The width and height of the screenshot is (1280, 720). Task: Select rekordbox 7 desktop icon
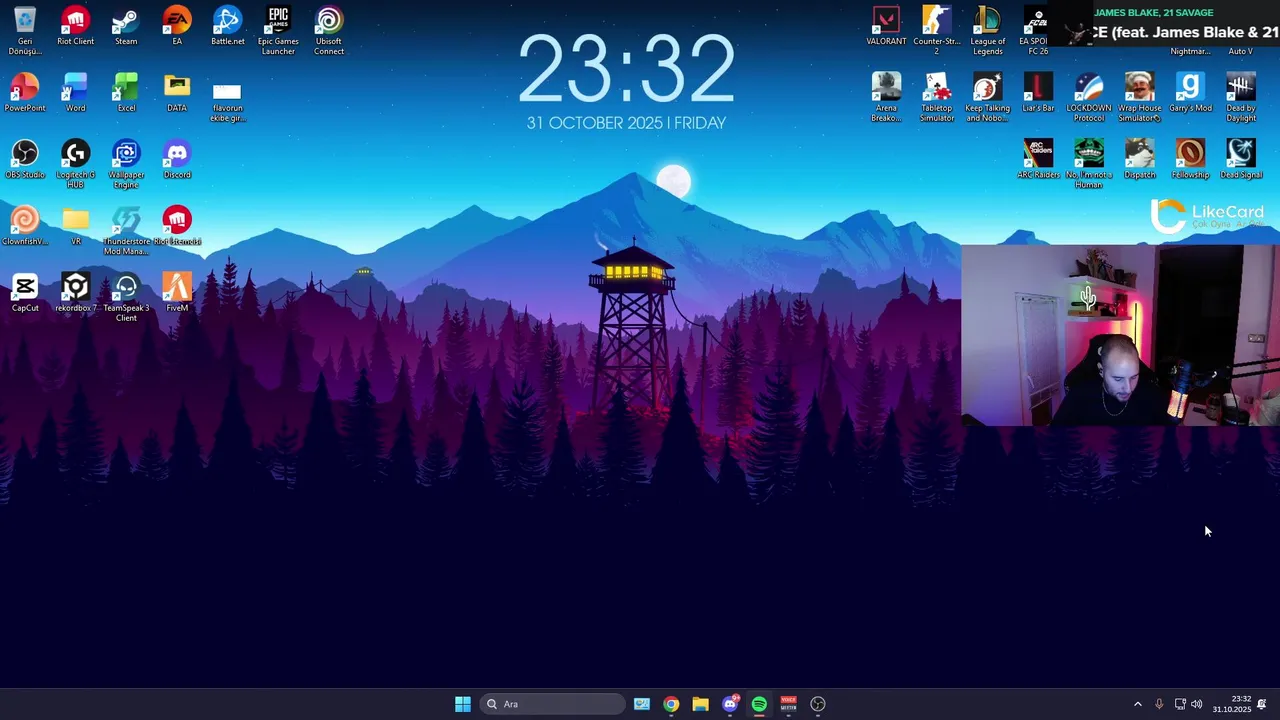(75, 293)
